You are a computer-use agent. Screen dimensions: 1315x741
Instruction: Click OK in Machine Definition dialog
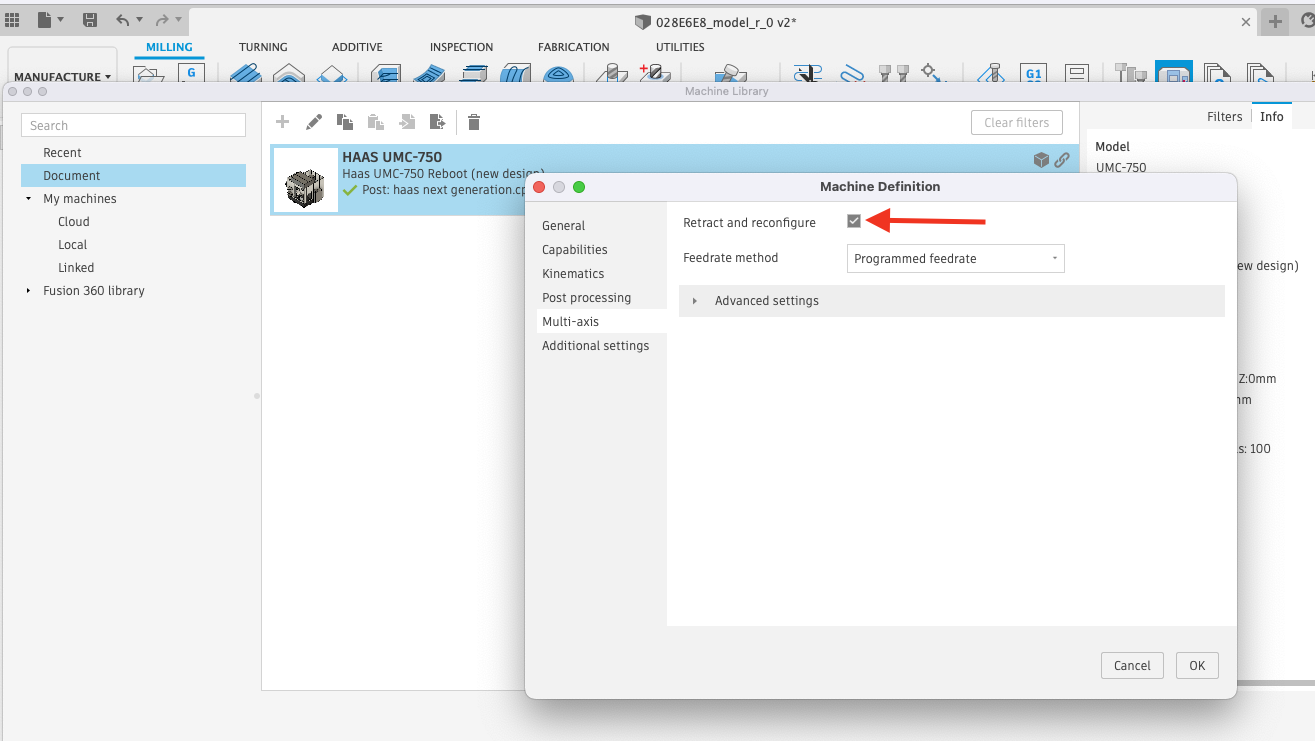[1197, 666]
